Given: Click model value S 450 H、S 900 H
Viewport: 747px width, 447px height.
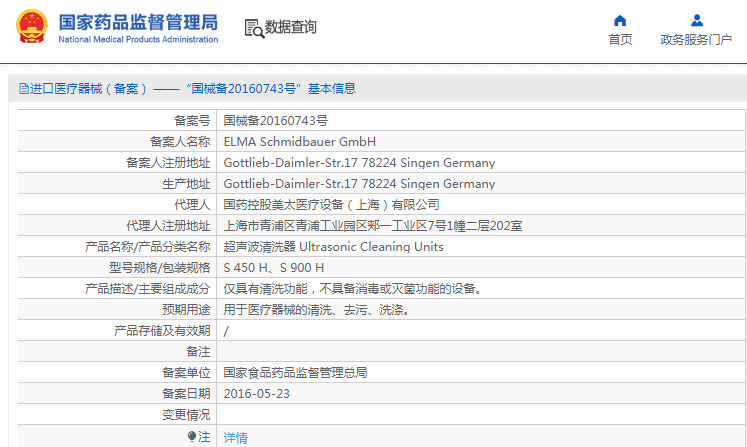Looking at the screenshot, I should (x=273, y=267).
